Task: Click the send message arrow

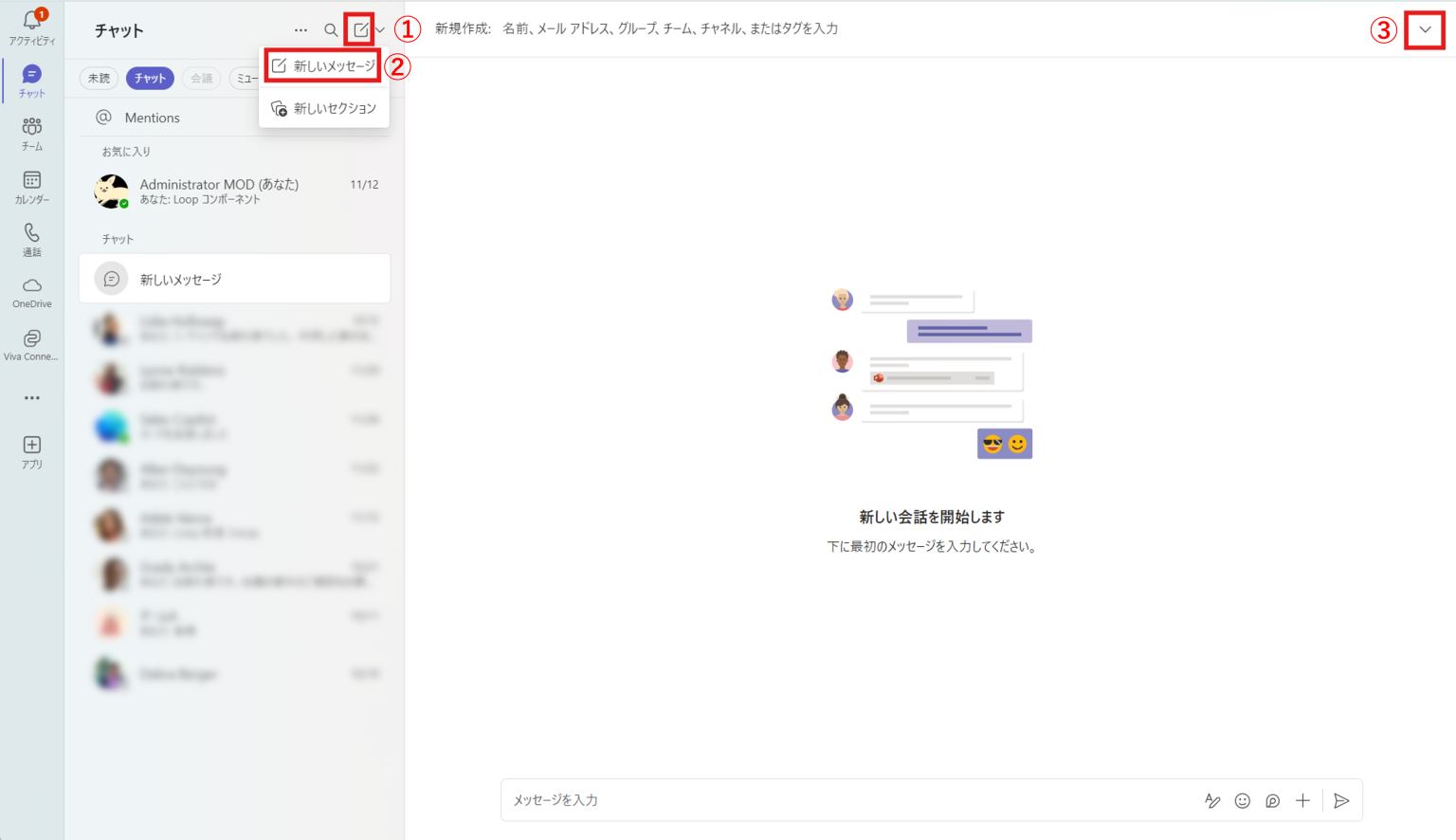Action: pyautogui.click(x=1341, y=801)
